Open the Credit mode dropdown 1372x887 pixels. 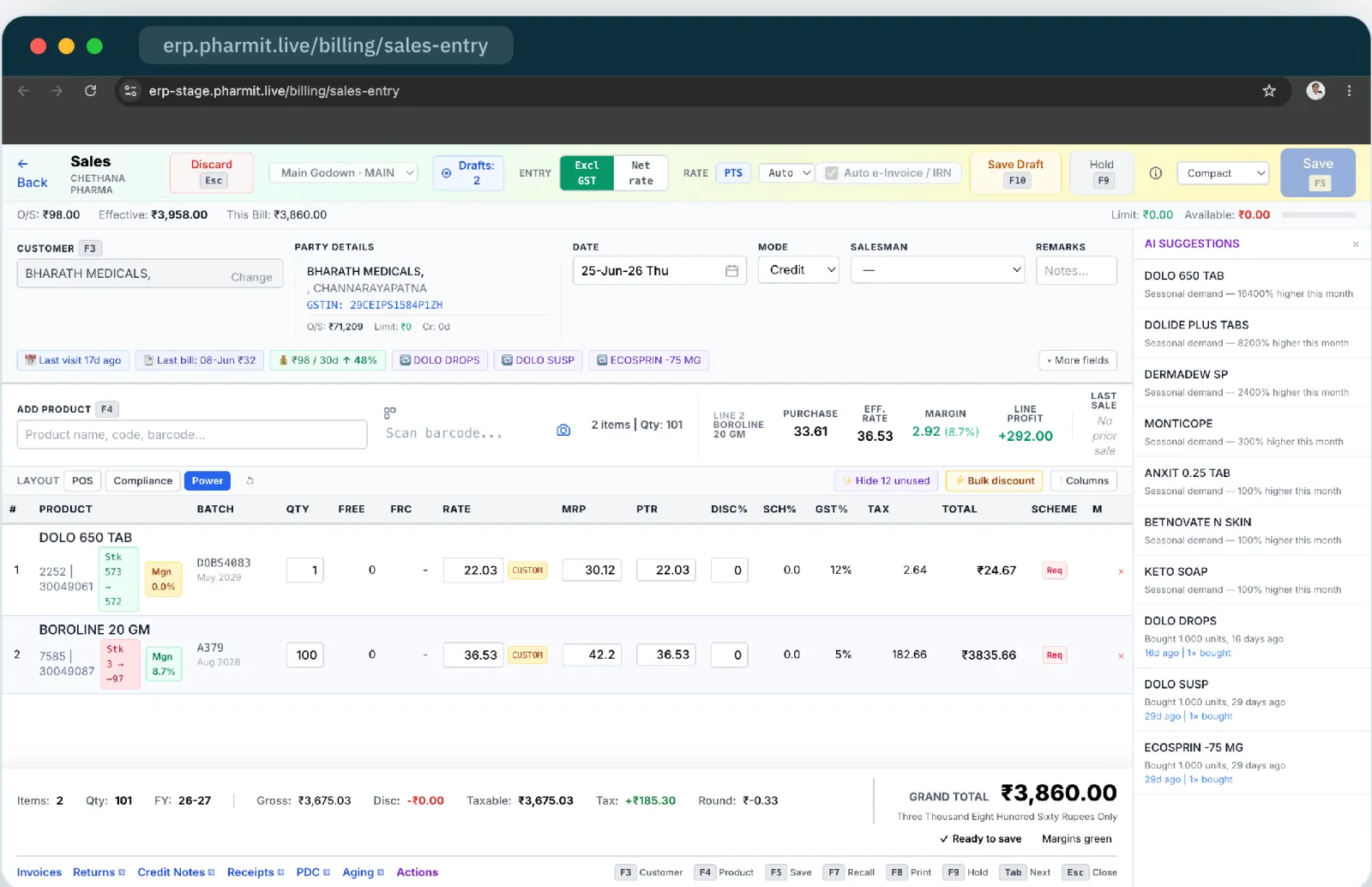tap(798, 270)
